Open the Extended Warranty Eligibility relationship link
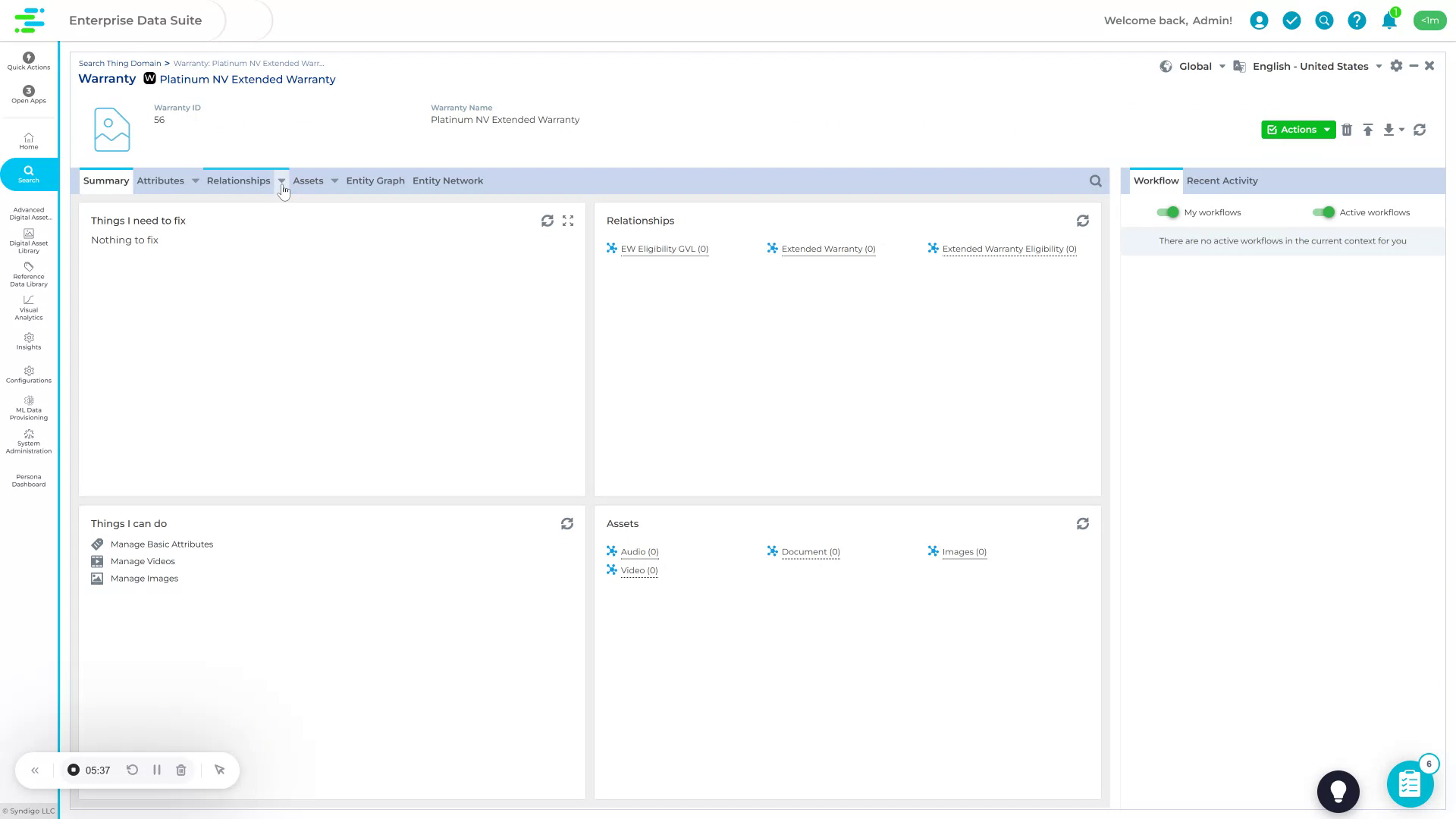 (1009, 248)
